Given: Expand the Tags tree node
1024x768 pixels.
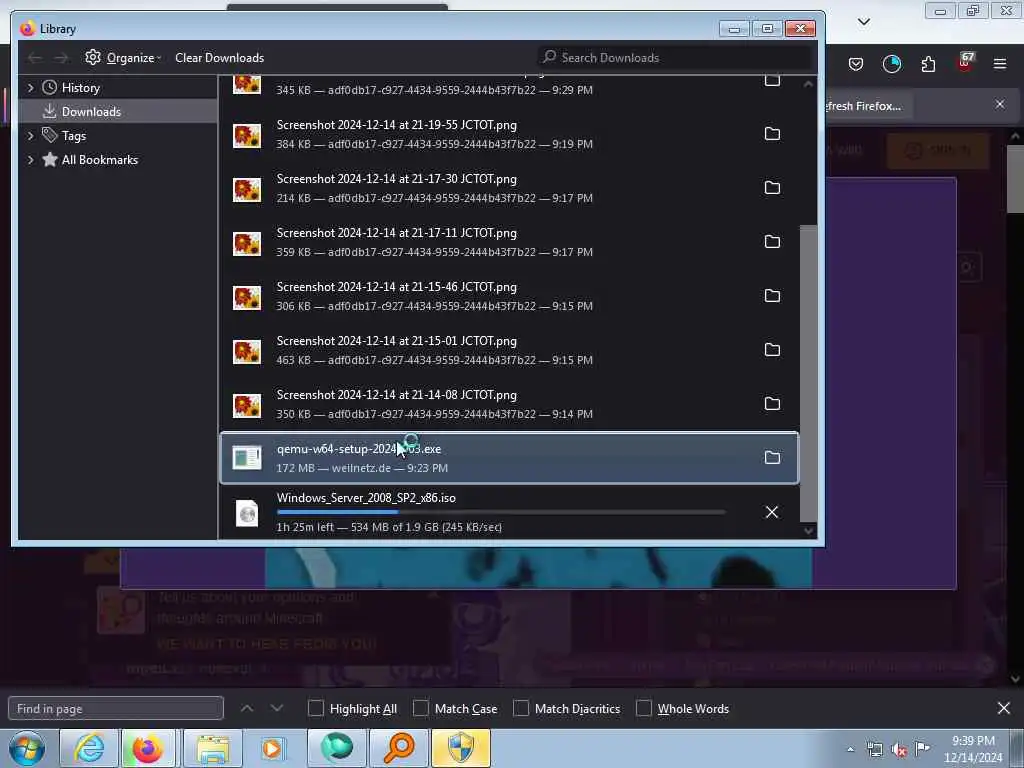Looking at the screenshot, I should (x=30, y=136).
